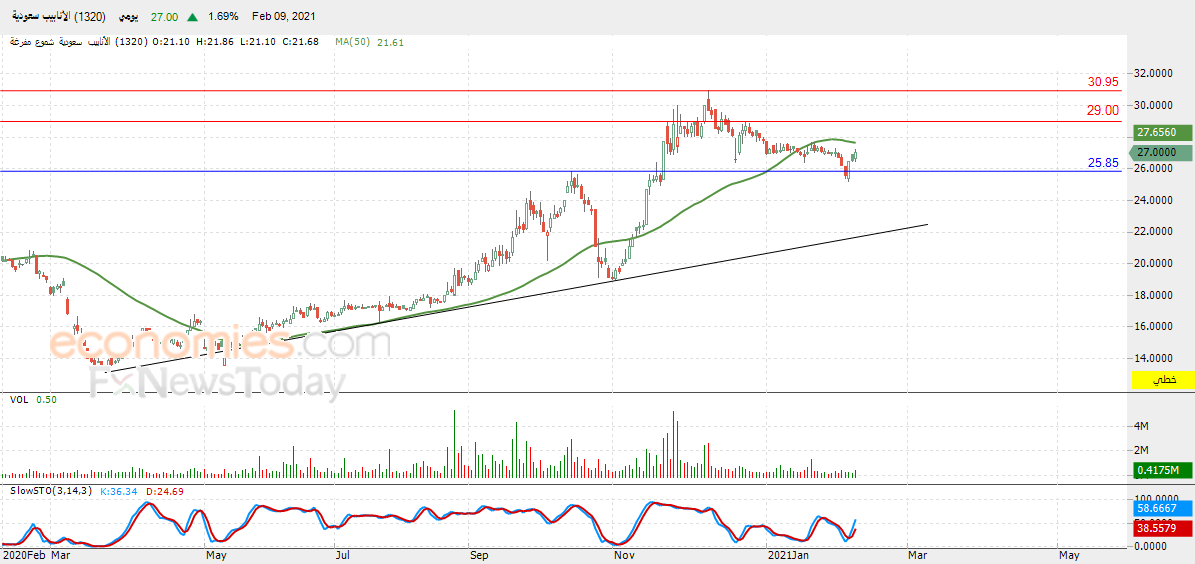Click the 4M volume axis label
Image resolution: width=1195 pixels, height=564 pixels.
point(1142,425)
